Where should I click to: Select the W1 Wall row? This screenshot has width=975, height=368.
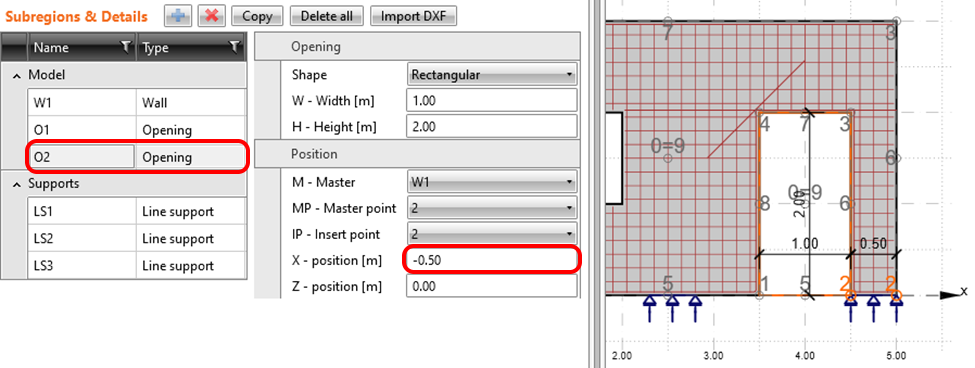(x=136, y=103)
